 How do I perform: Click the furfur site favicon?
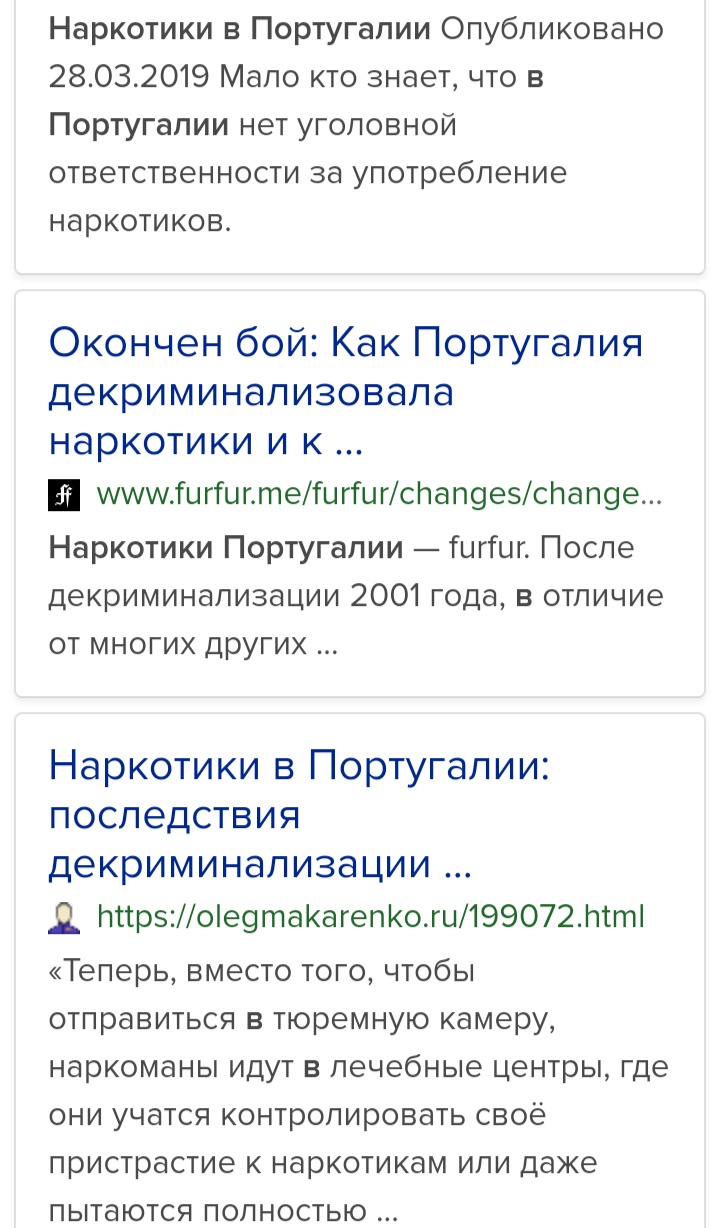(x=63, y=495)
